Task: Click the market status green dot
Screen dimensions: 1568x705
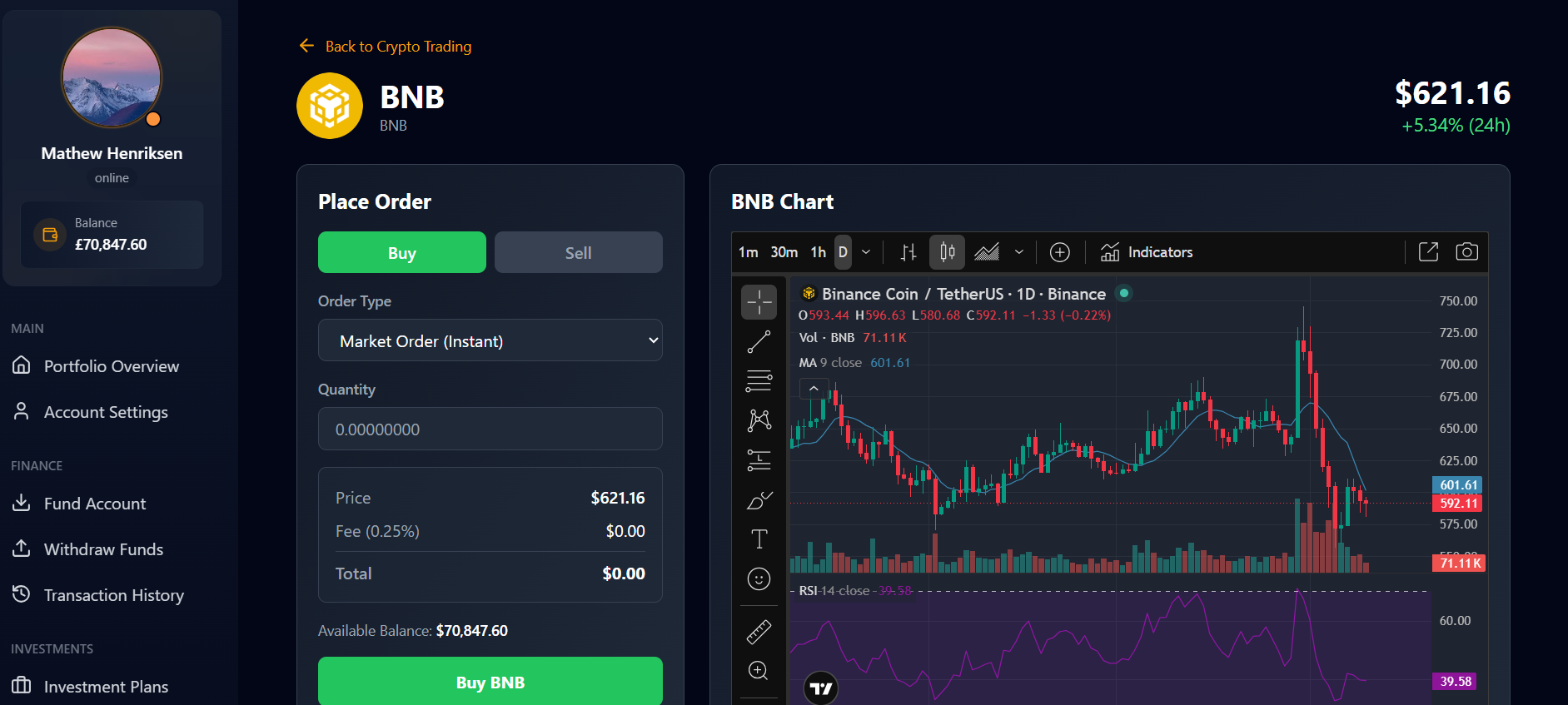Action: pos(1124,293)
